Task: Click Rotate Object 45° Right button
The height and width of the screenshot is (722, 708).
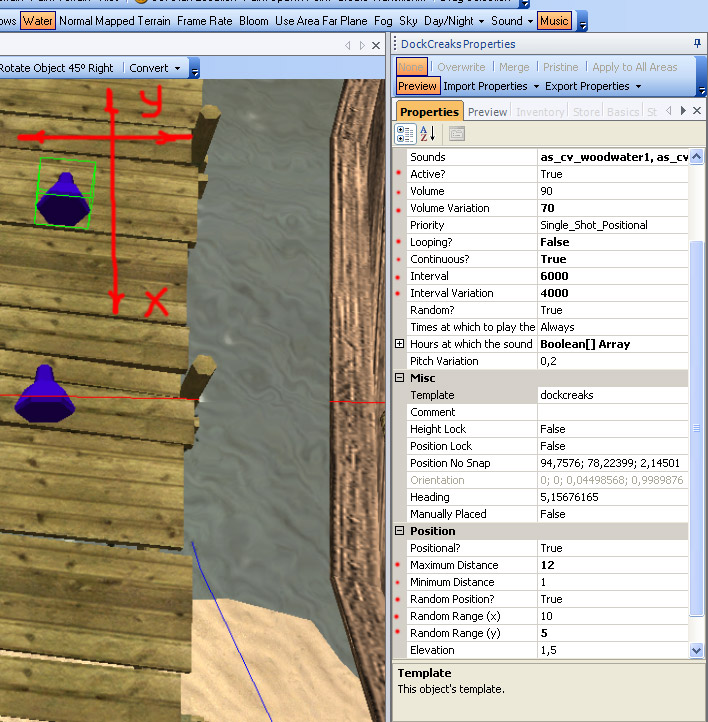Action: pos(57,68)
